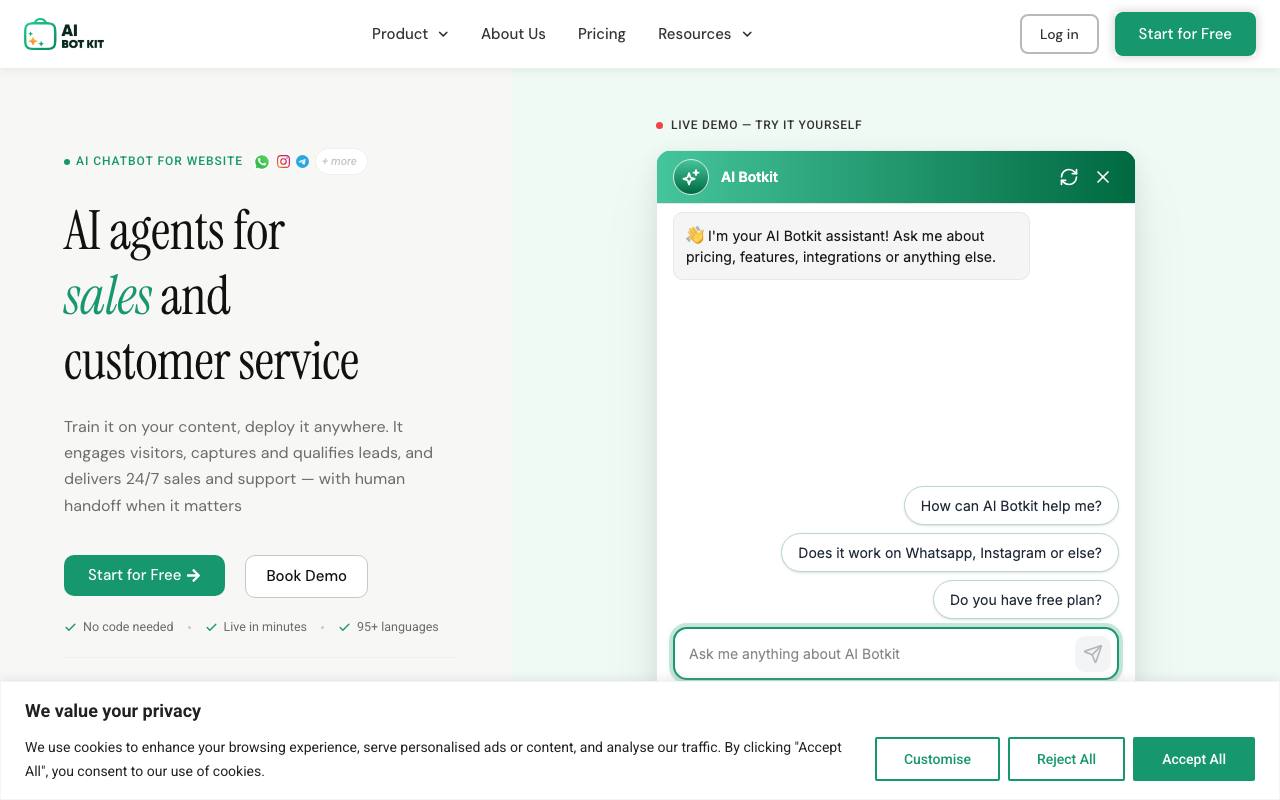Click the Book Demo button
1280x800 pixels.
coord(306,576)
